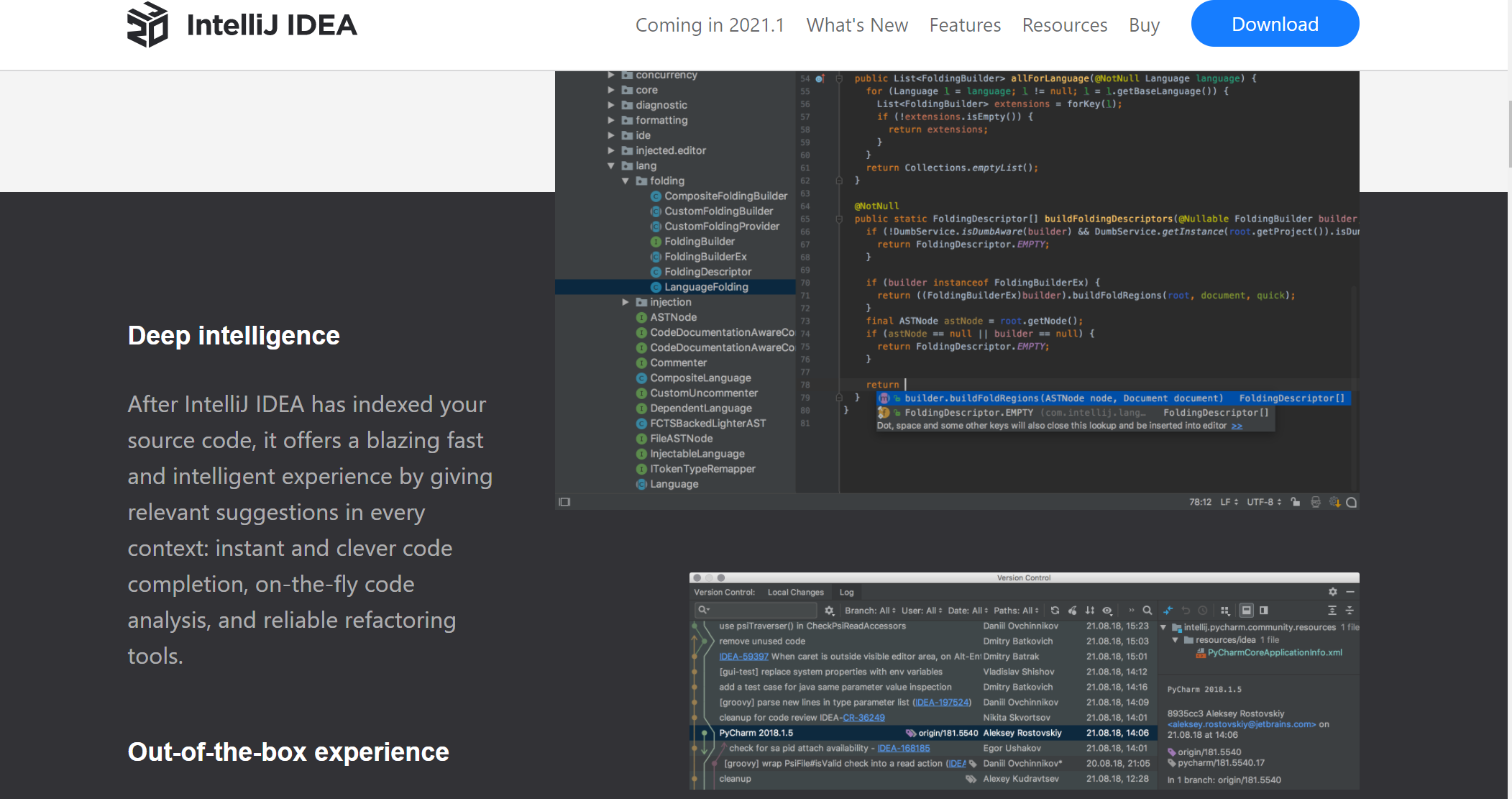Click the sort/IntelliSort arrows icon in log toolbar
Image resolution: width=1512 pixels, height=799 pixels.
point(1090,611)
